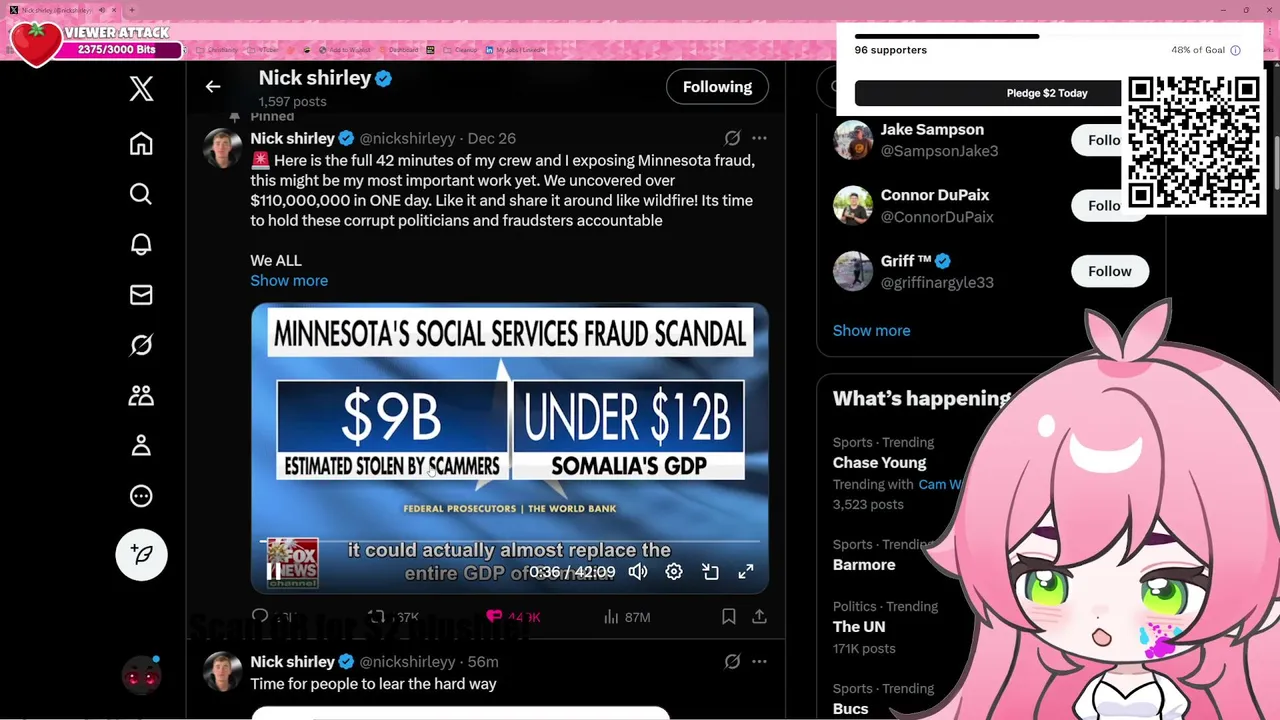Expand post text with Show more
Image resolution: width=1280 pixels, height=720 pixels.
click(289, 280)
